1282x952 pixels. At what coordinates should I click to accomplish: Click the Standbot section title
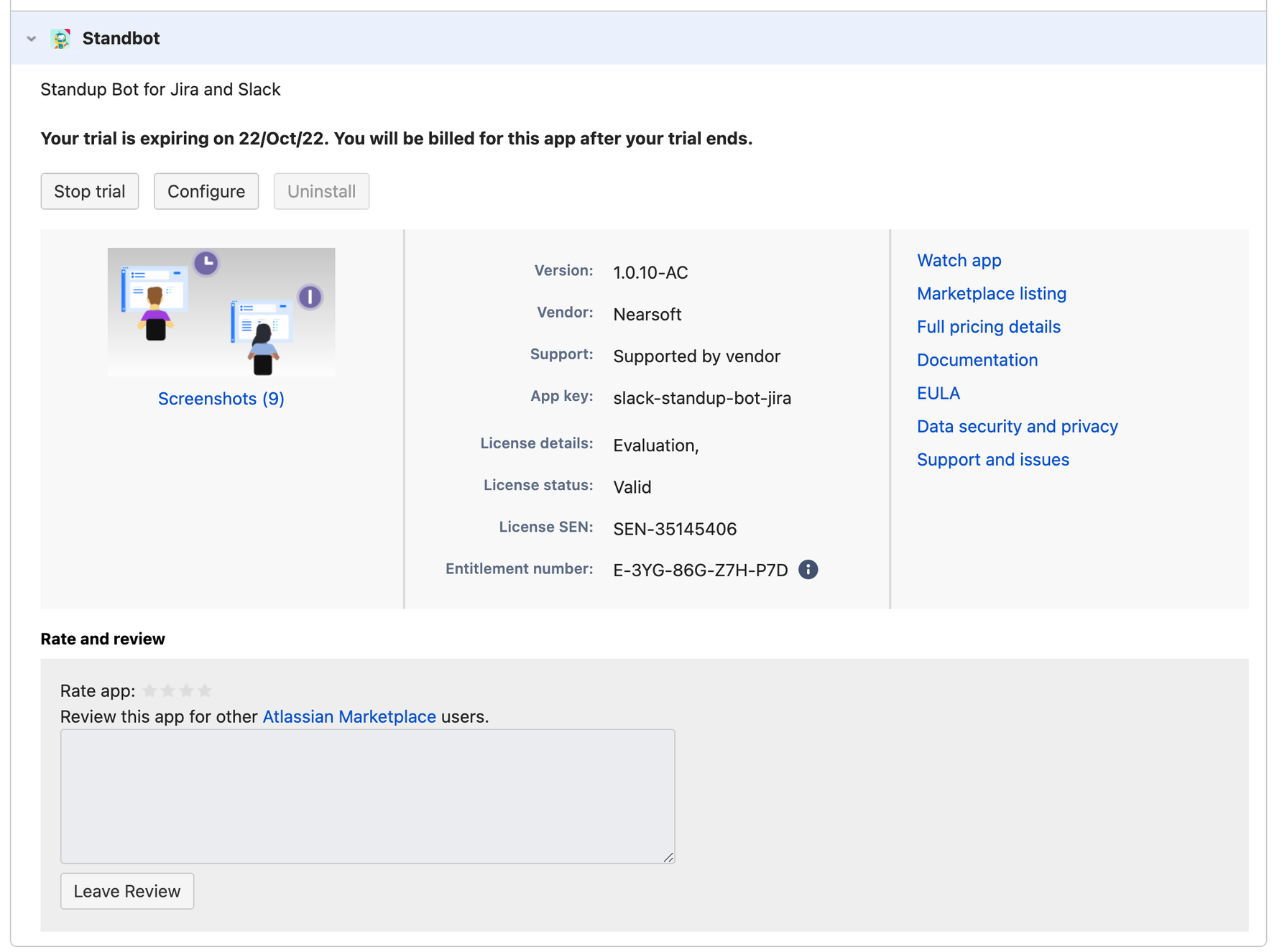click(121, 38)
